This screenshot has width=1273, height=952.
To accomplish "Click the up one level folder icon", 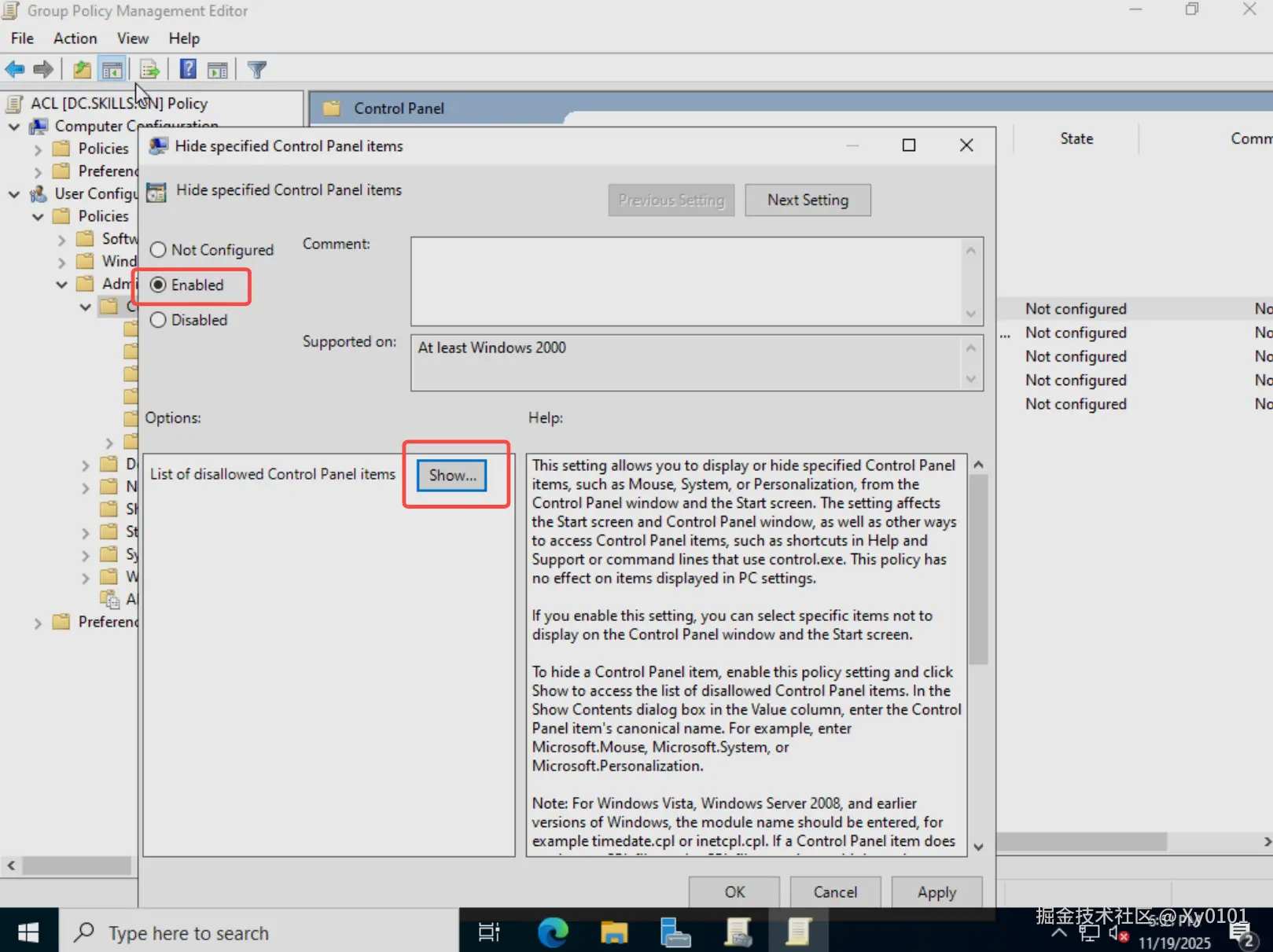I will 82,69.
